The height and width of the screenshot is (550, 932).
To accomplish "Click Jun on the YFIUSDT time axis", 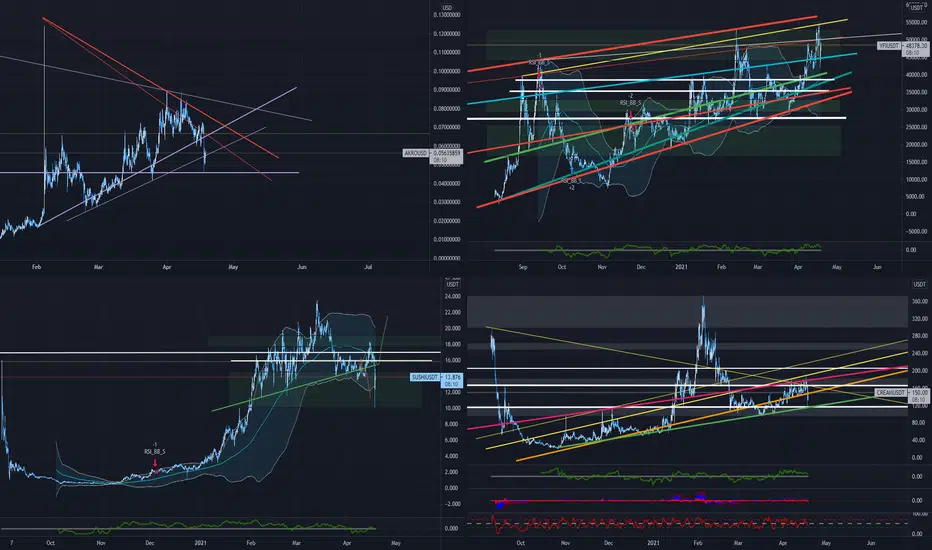I will 877,267.
